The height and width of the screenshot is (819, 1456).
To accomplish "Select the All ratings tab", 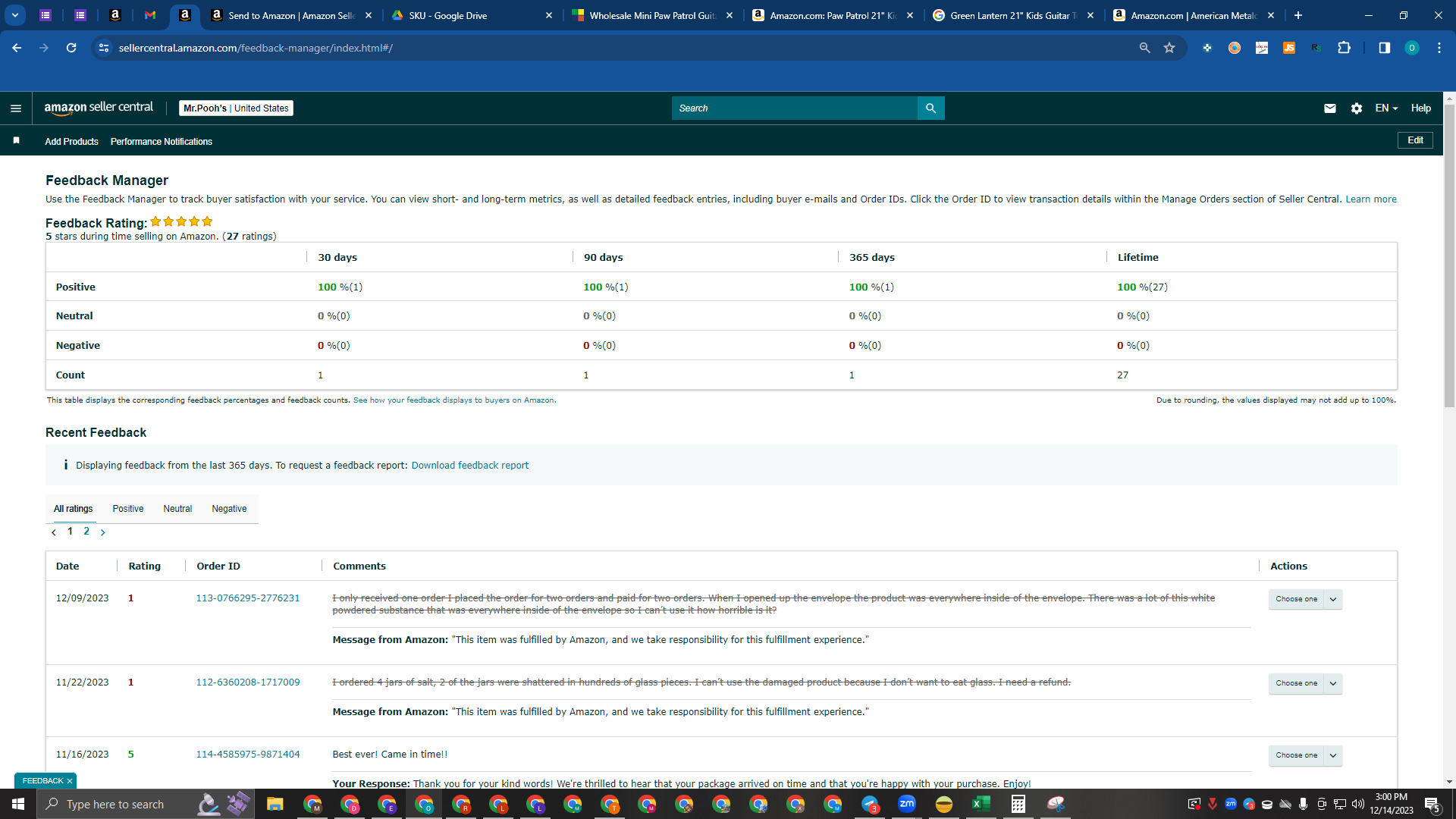I will 73,509.
